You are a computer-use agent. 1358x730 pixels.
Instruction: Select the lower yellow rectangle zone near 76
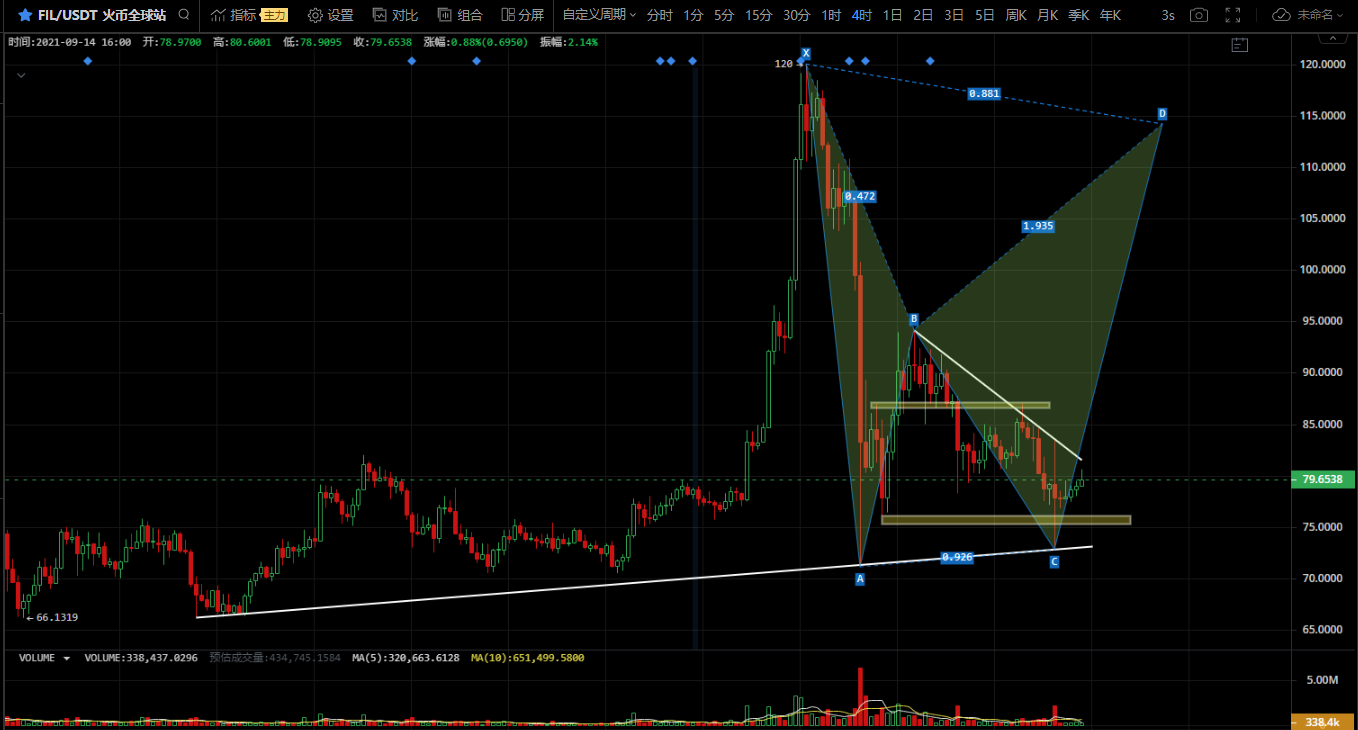(1006, 520)
